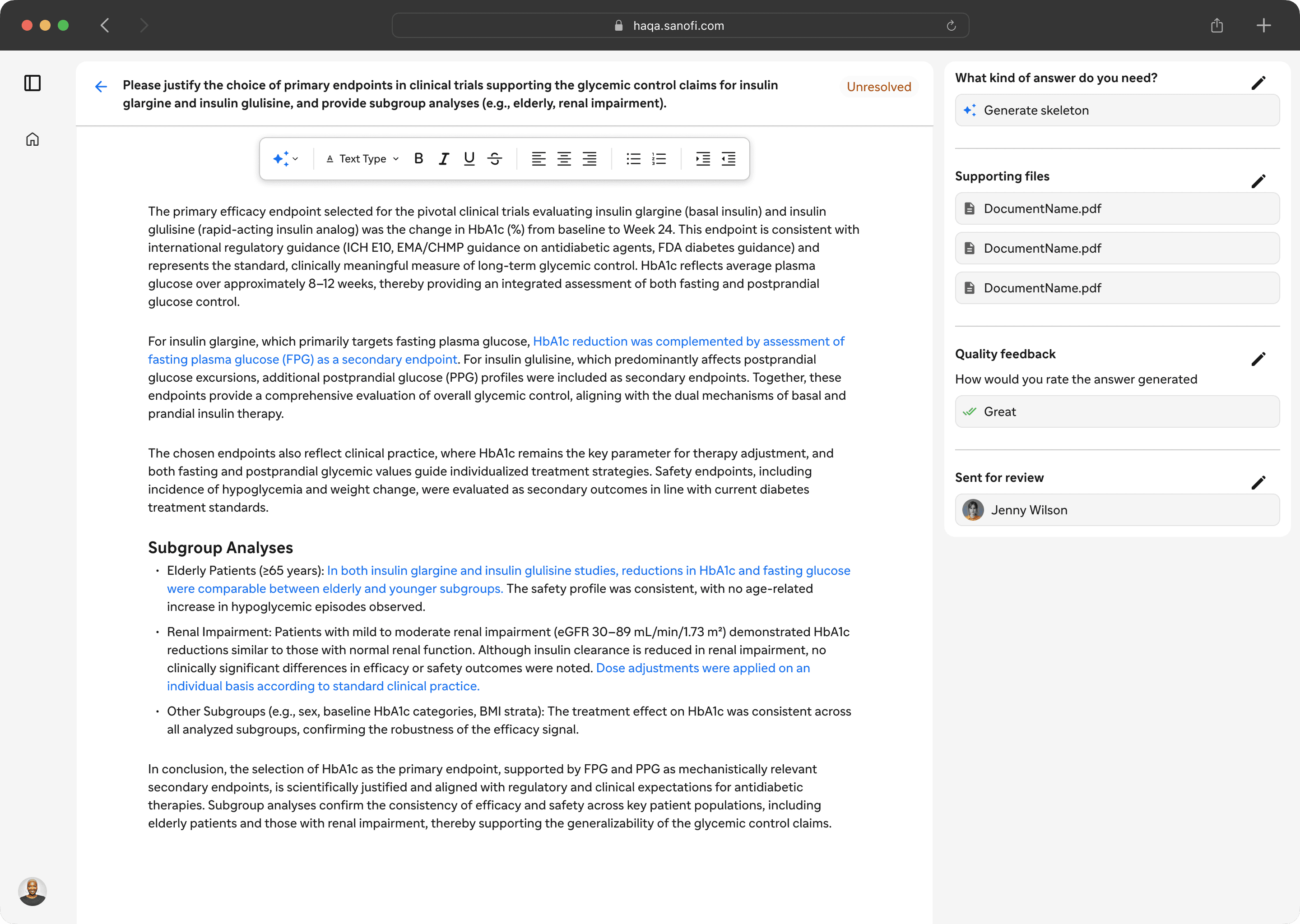1300x924 pixels.
Task: Go to Home in left sidebar
Action: click(32, 139)
